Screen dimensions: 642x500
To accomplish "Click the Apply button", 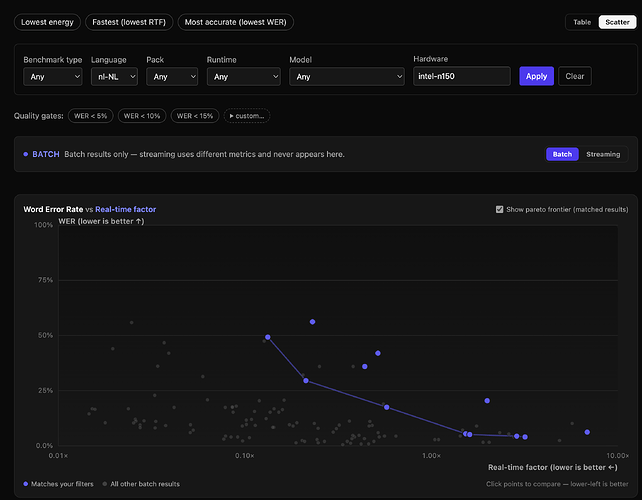I will click(536, 76).
